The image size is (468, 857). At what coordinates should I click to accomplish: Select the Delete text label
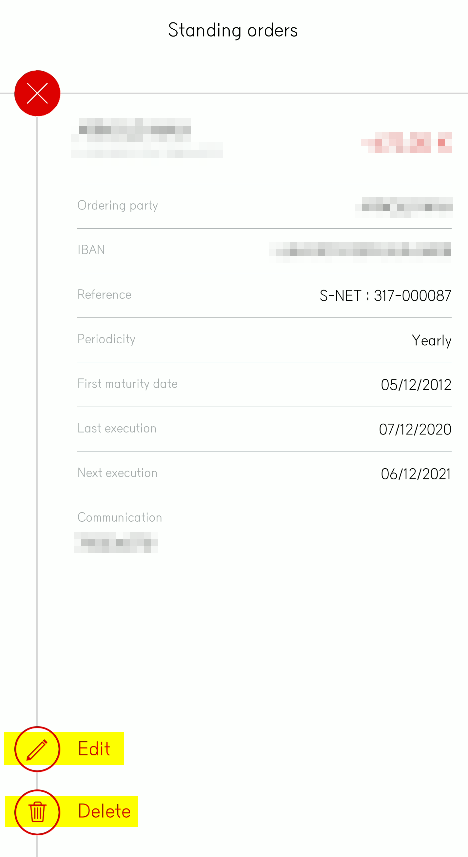pos(104,811)
